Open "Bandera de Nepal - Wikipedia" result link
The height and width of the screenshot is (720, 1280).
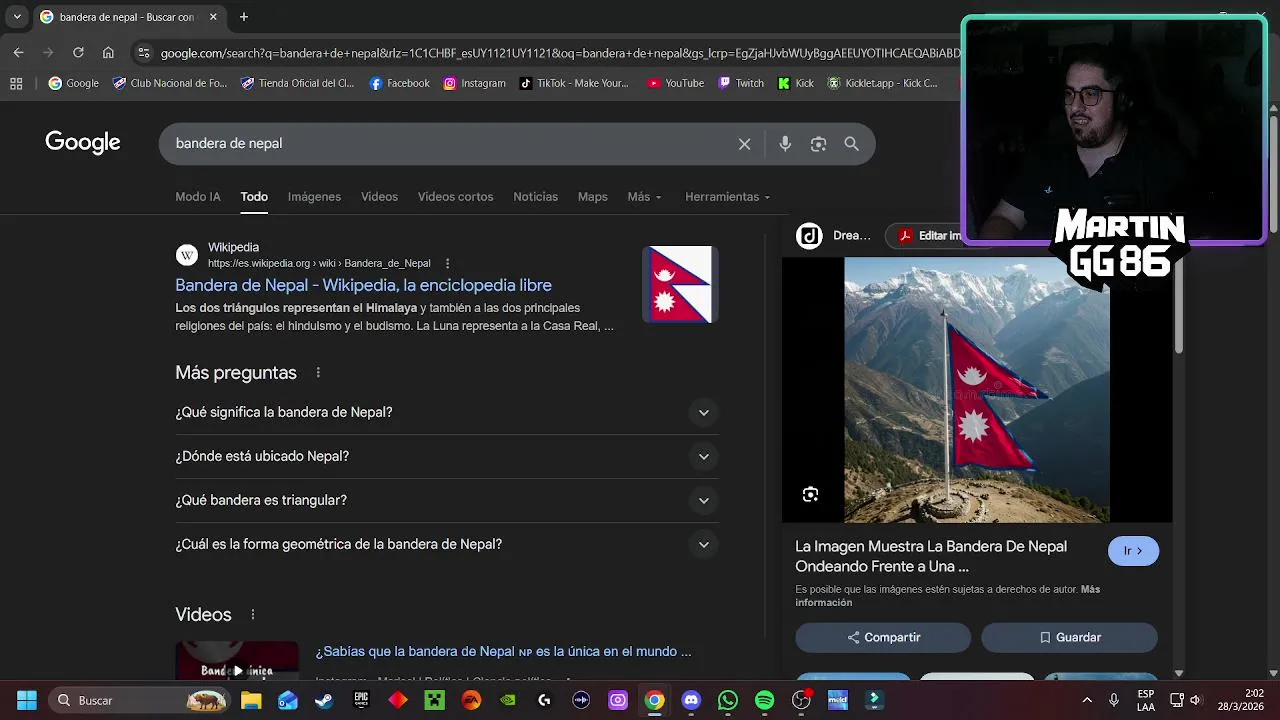pos(363,286)
